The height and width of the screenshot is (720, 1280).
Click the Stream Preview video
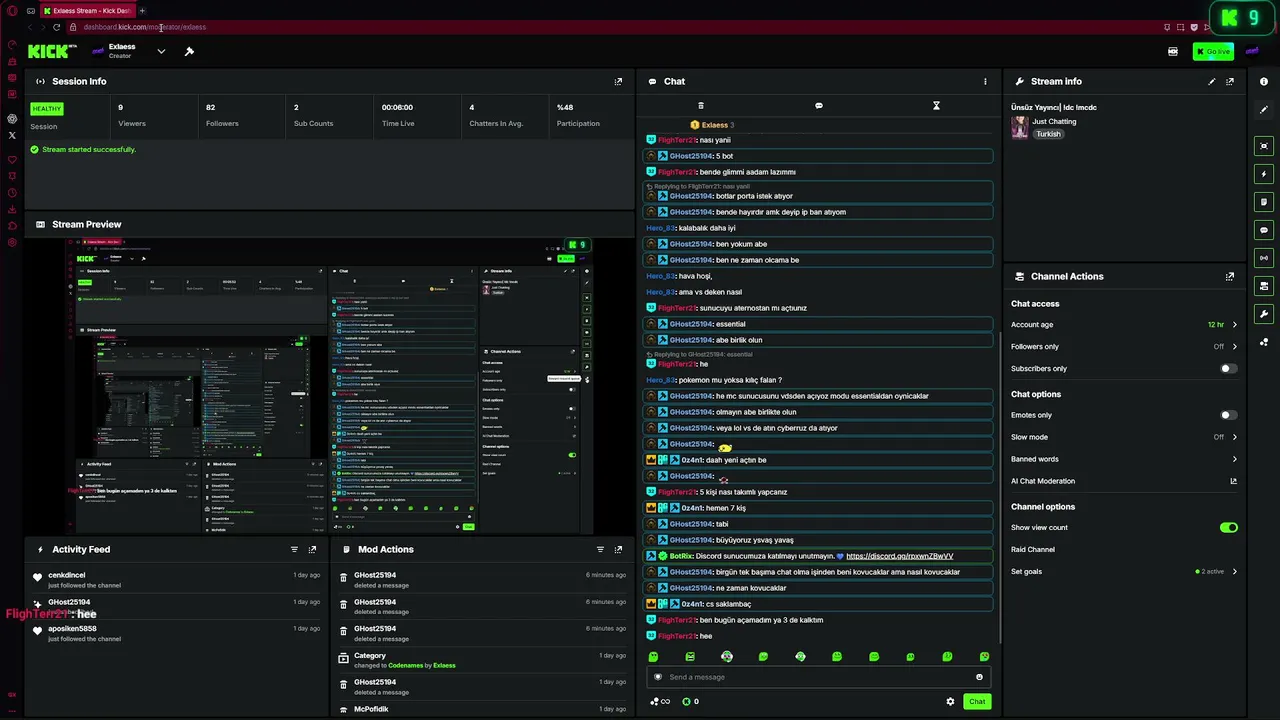[330, 386]
